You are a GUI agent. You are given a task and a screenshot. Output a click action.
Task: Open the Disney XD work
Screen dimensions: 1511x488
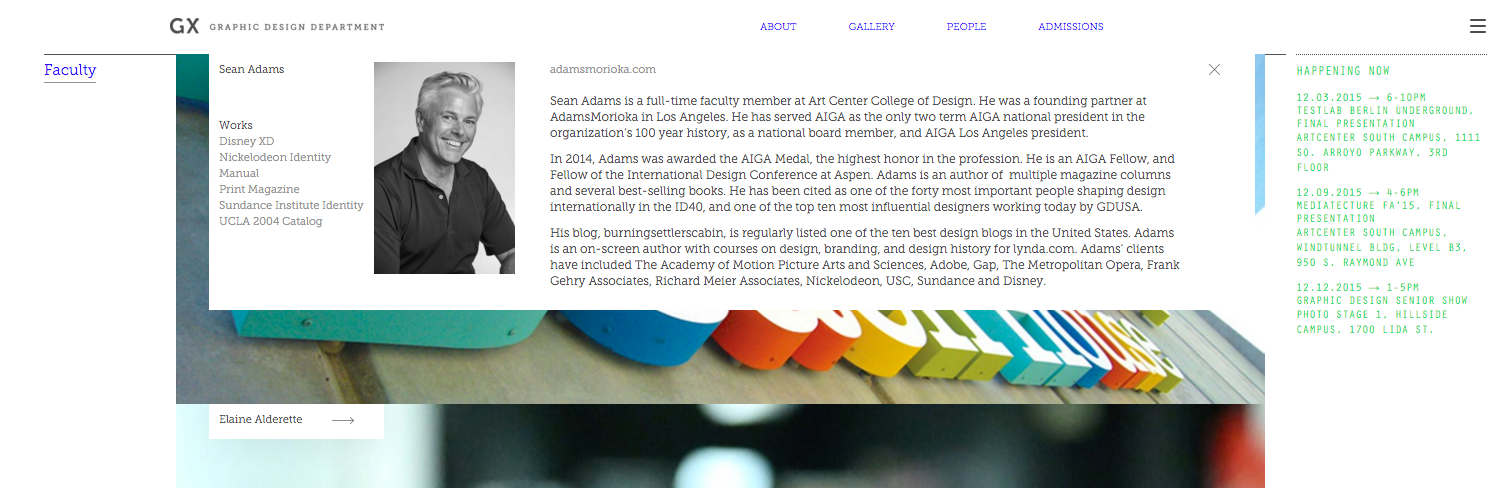[x=246, y=142]
